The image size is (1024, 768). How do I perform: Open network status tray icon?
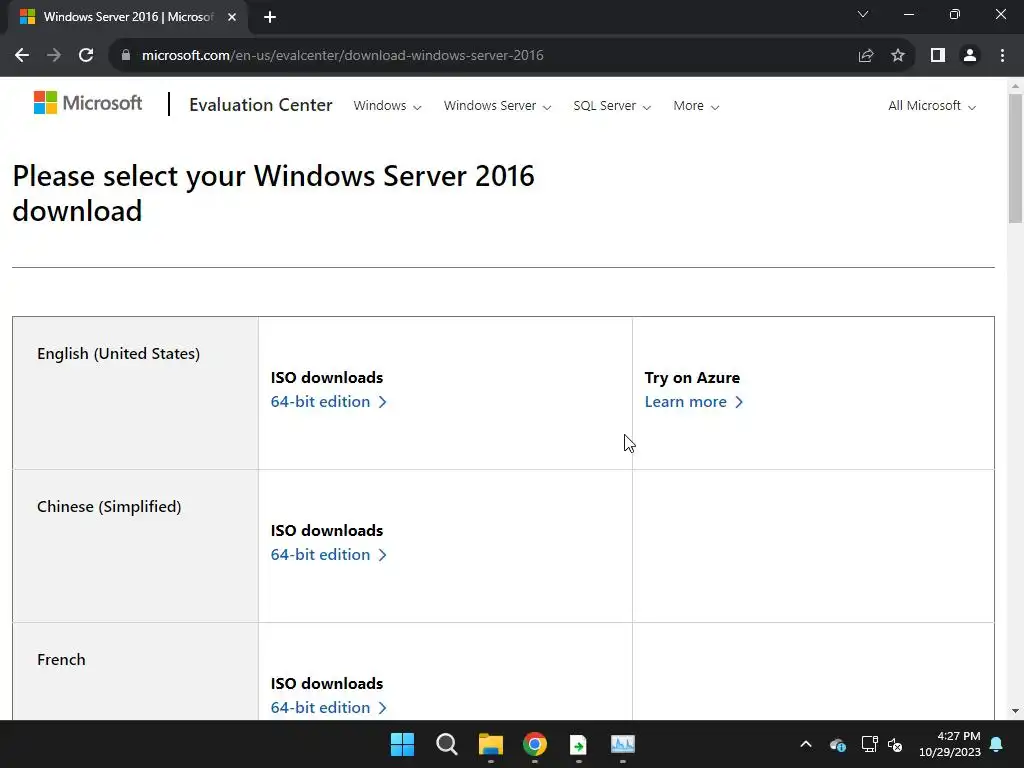869,744
